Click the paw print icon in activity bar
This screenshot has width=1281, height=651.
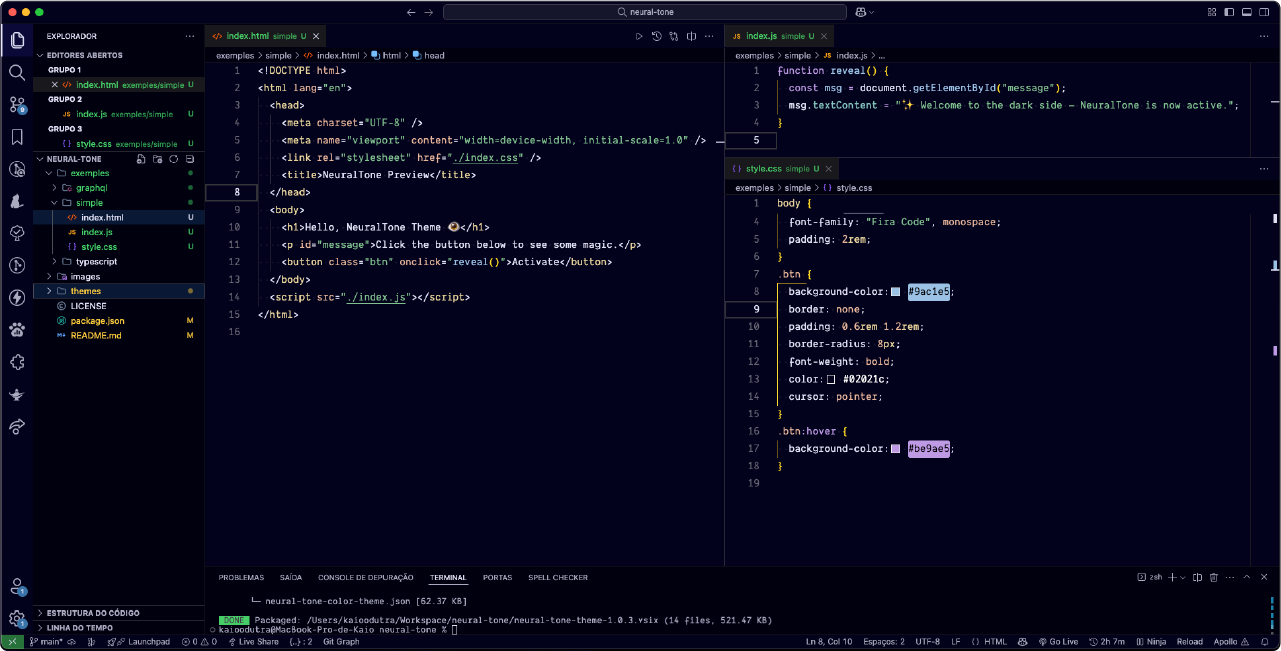(x=17, y=329)
